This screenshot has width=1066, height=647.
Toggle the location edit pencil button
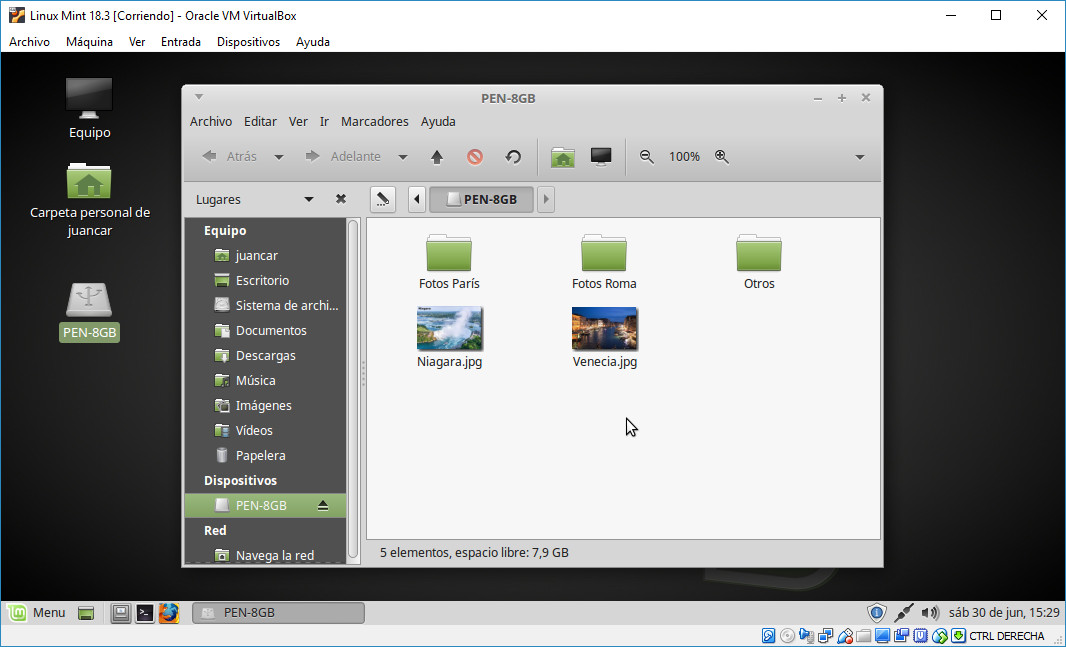[382, 199]
